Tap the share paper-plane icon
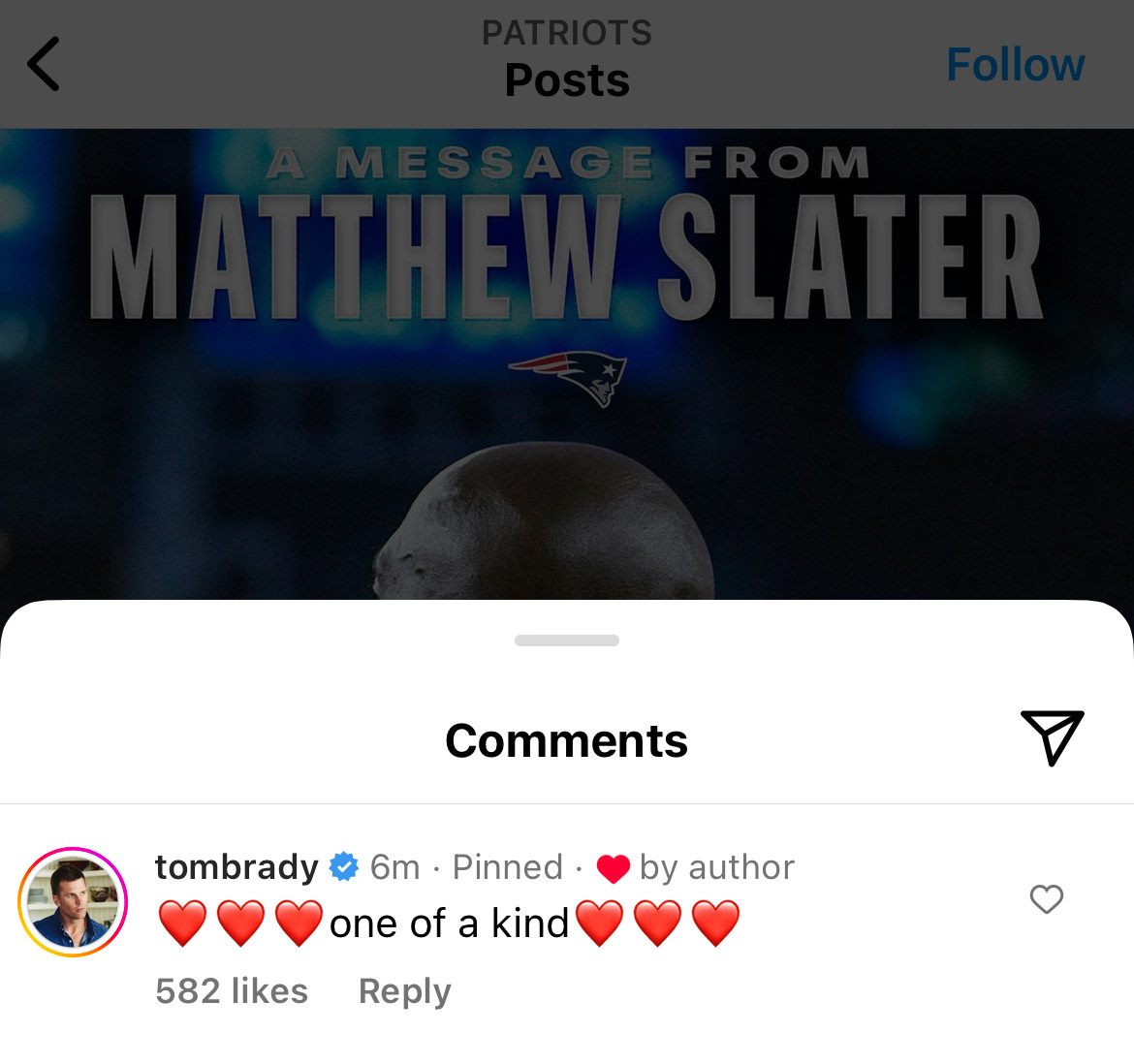1134x1064 pixels. (x=1053, y=737)
